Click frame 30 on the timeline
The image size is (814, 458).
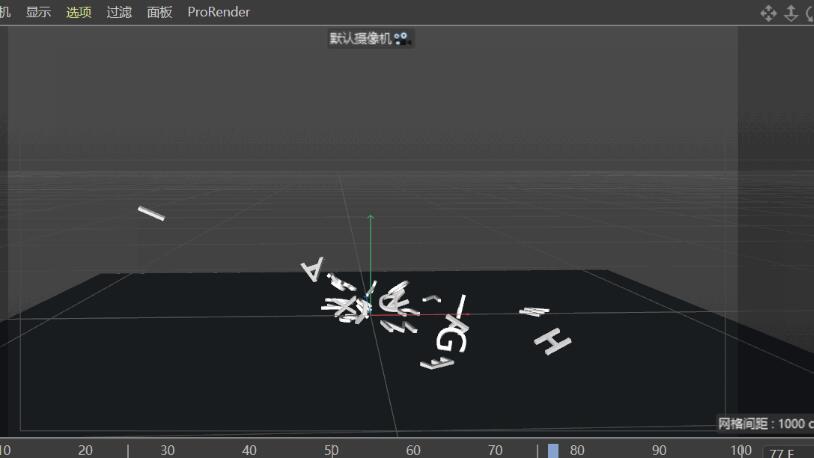tap(167, 450)
